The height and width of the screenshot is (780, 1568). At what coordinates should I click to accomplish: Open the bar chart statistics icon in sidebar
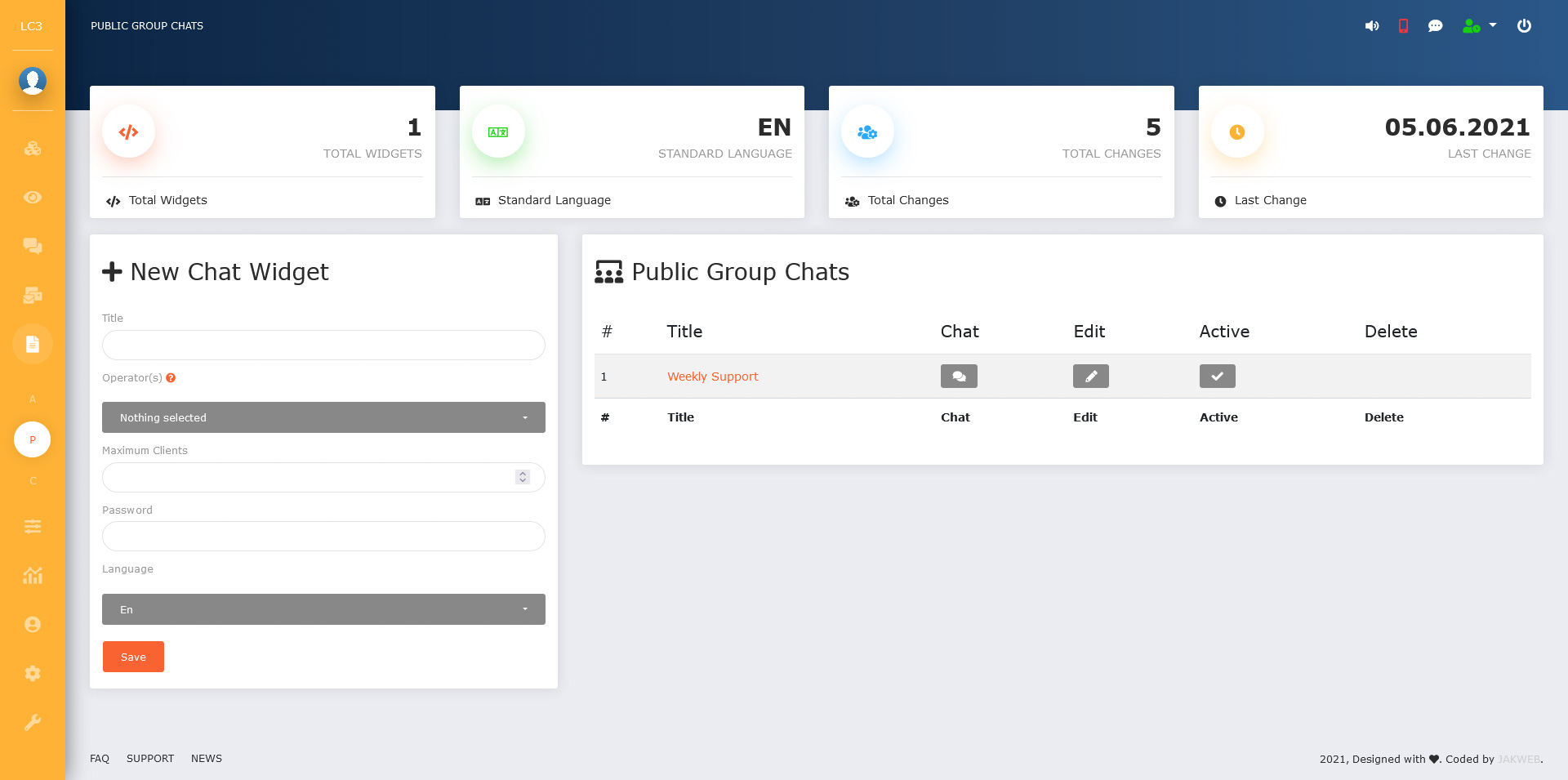coord(33,576)
